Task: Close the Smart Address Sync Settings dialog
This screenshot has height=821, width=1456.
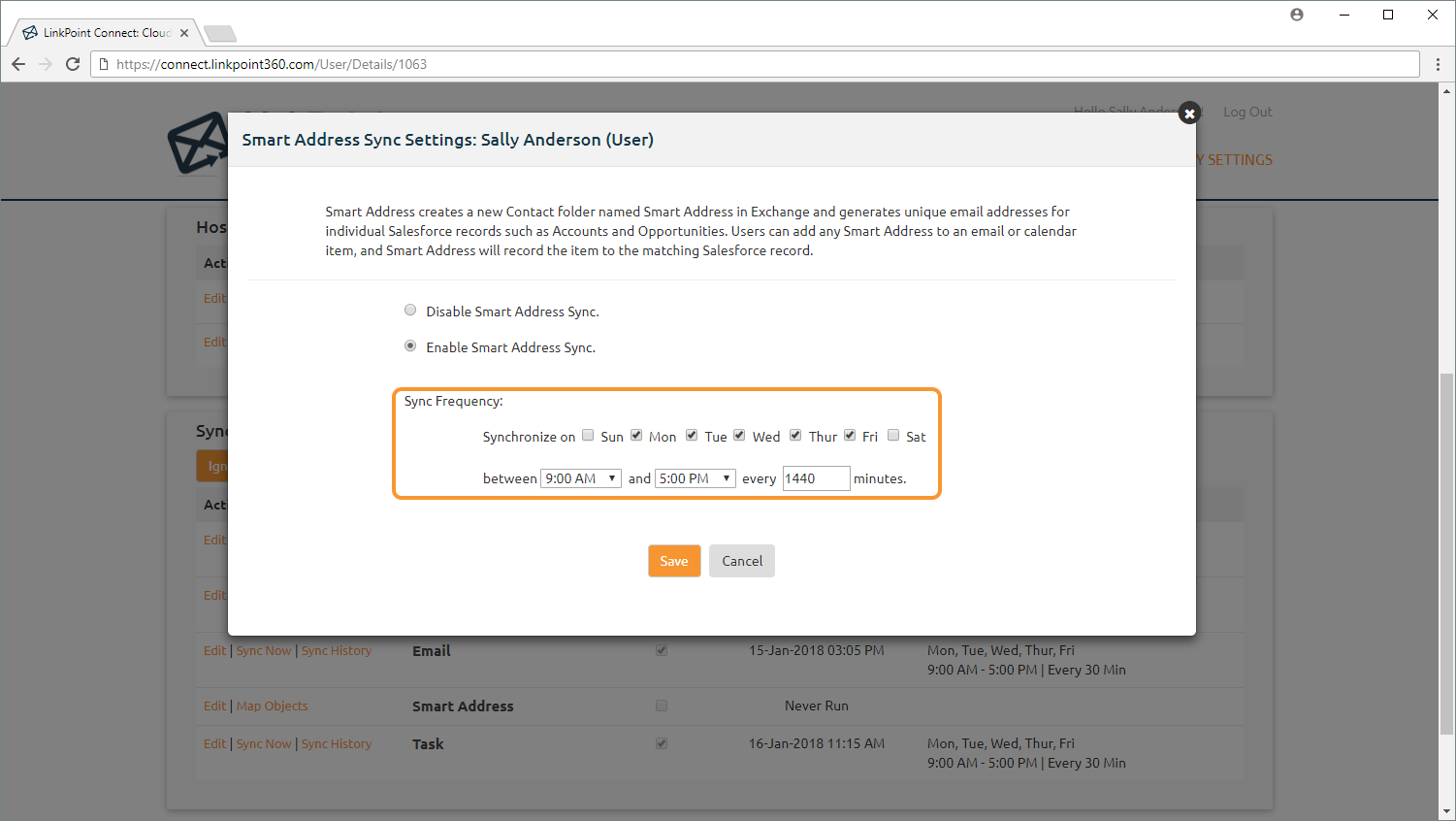Action: (x=1189, y=114)
